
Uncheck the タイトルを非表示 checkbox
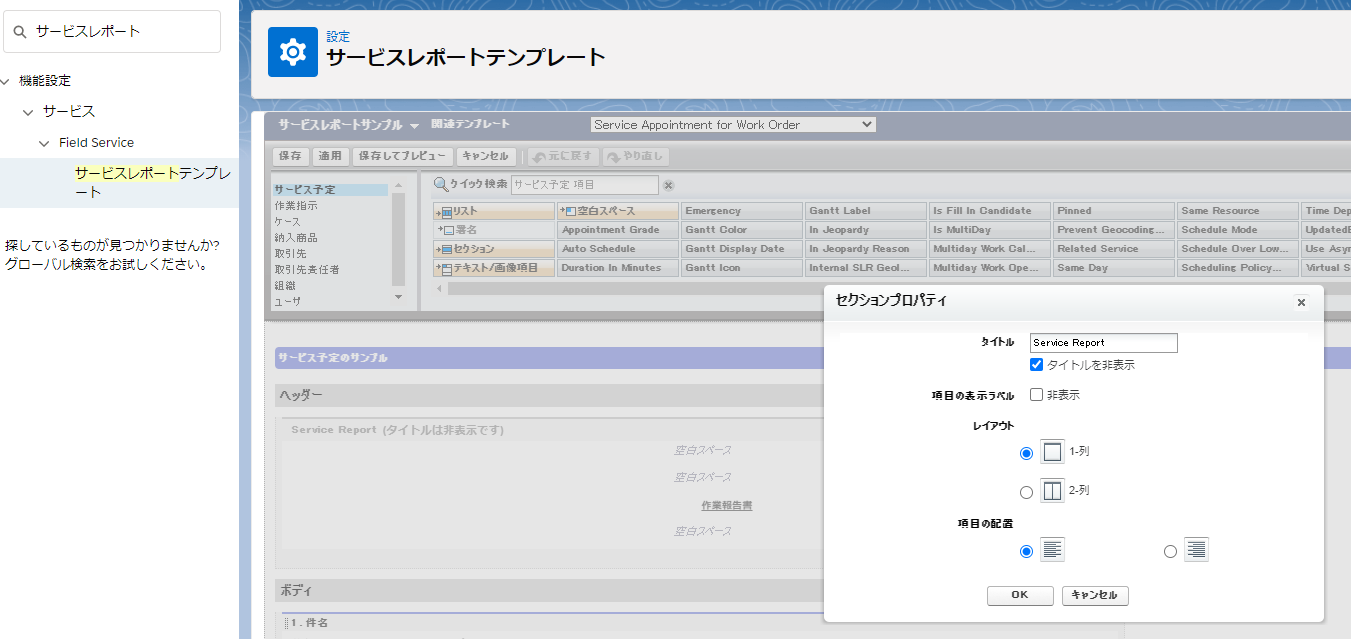pyautogui.click(x=1037, y=365)
